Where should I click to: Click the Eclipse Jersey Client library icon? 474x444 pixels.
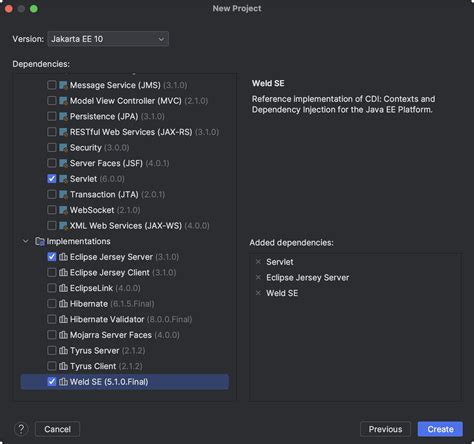(x=63, y=273)
